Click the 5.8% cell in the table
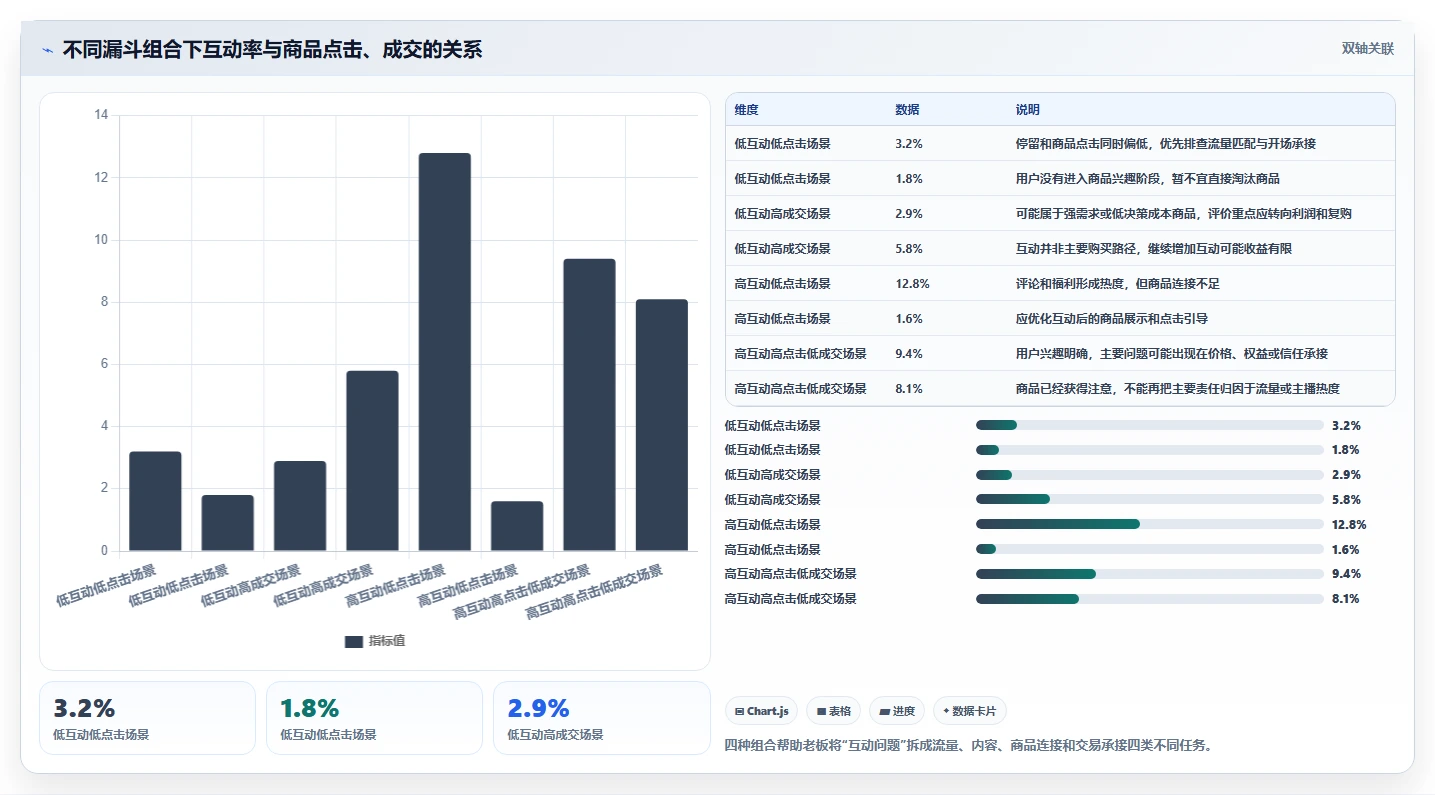The image size is (1435, 795). (909, 249)
